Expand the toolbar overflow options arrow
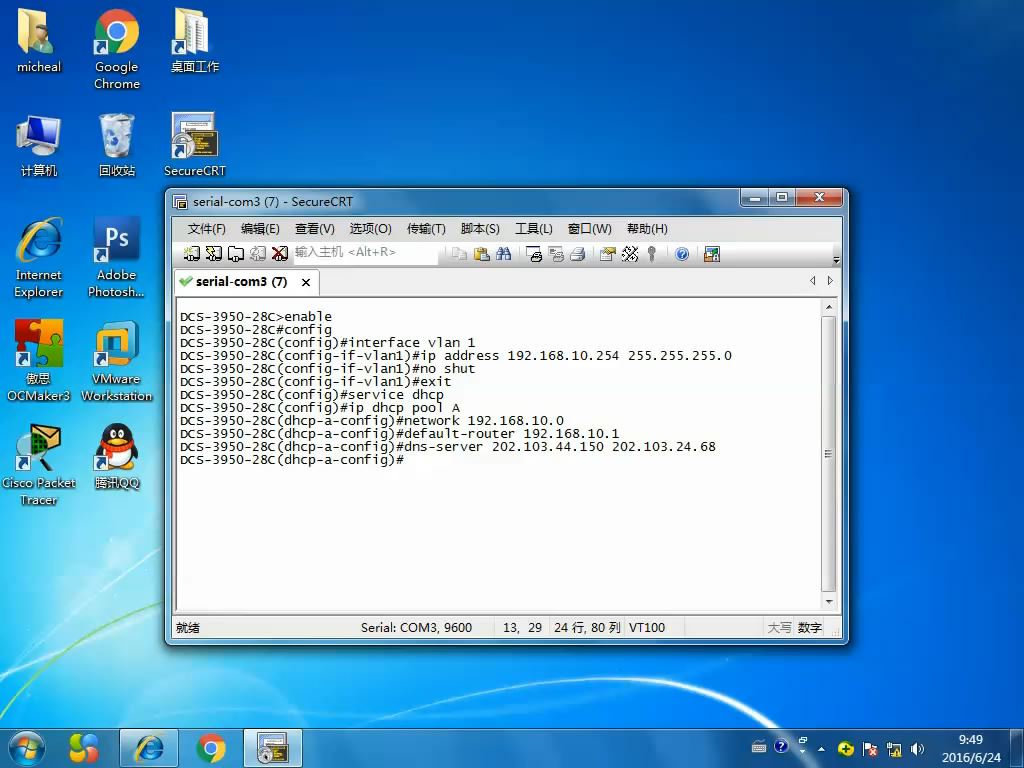The image size is (1024, 768). pyautogui.click(x=837, y=259)
